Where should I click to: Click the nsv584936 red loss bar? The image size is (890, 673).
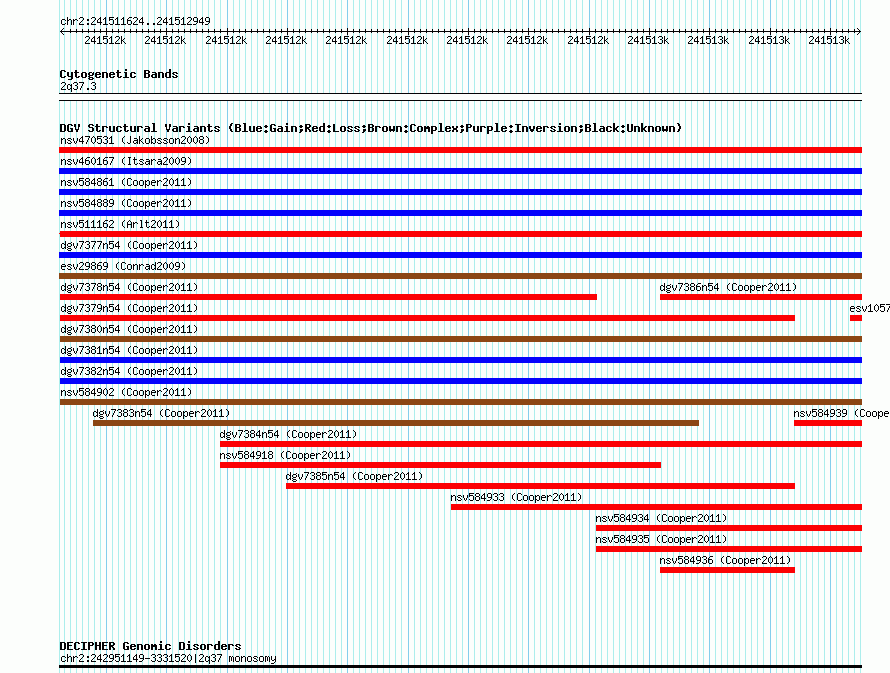click(727, 570)
